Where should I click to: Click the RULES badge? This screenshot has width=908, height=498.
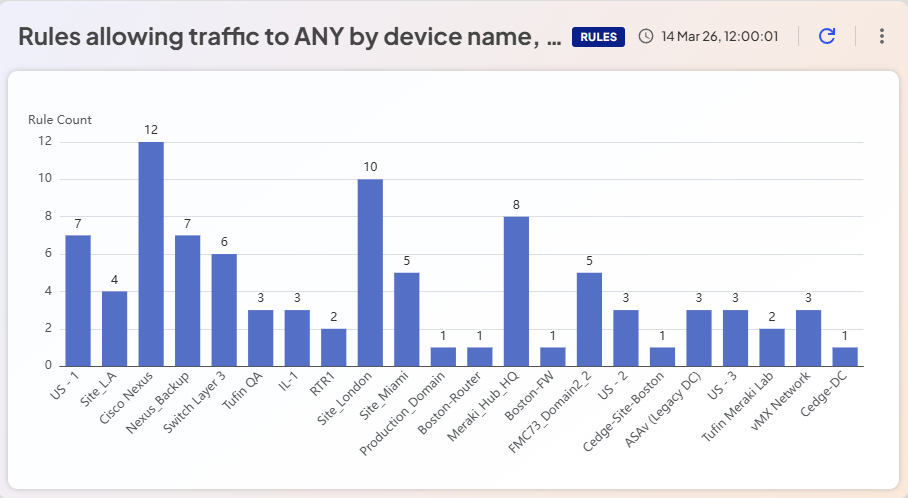tap(598, 37)
